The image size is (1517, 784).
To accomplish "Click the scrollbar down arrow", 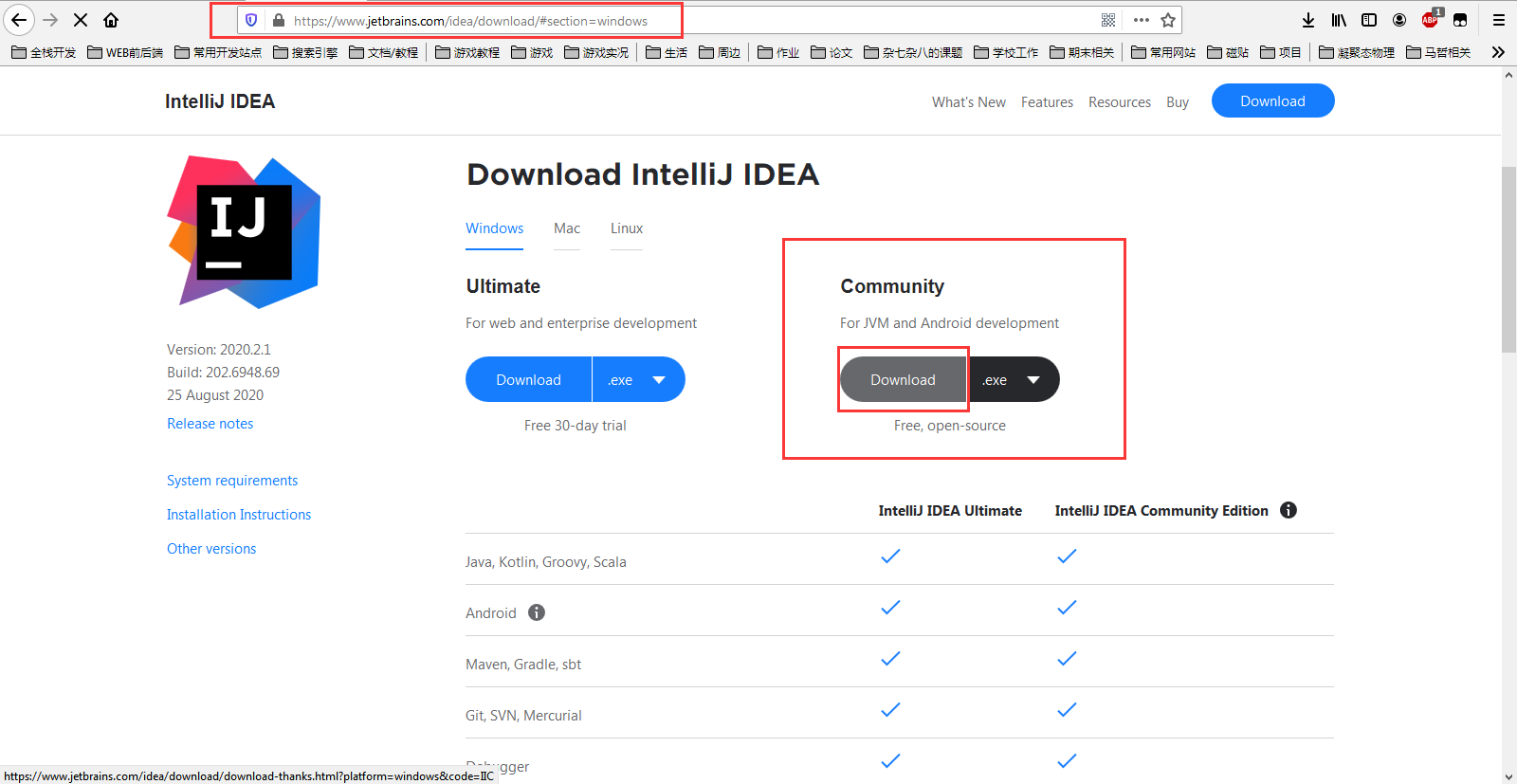I will coord(1508,776).
